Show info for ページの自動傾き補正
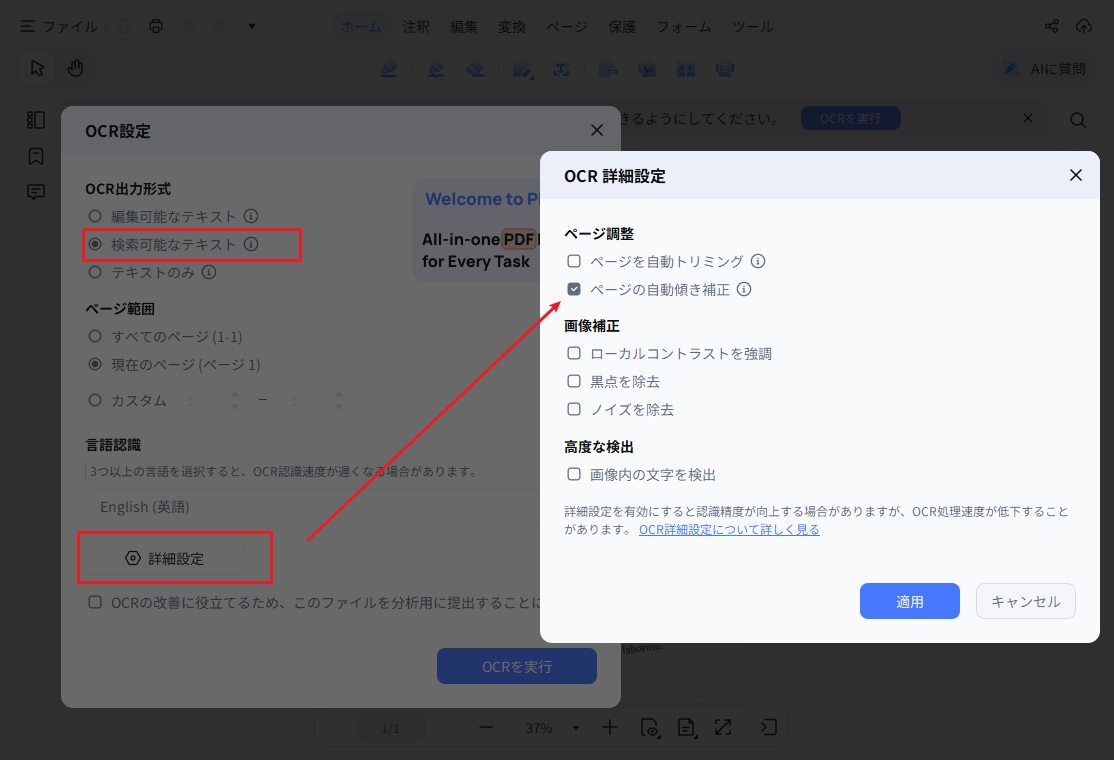Image resolution: width=1114 pixels, height=760 pixels. [744, 289]
